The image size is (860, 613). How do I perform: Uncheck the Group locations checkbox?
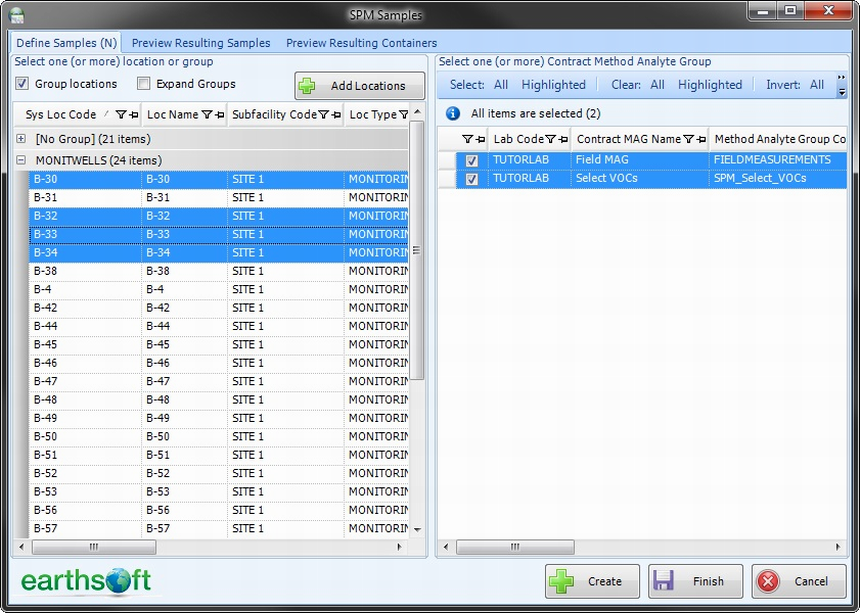coord(22,84)
